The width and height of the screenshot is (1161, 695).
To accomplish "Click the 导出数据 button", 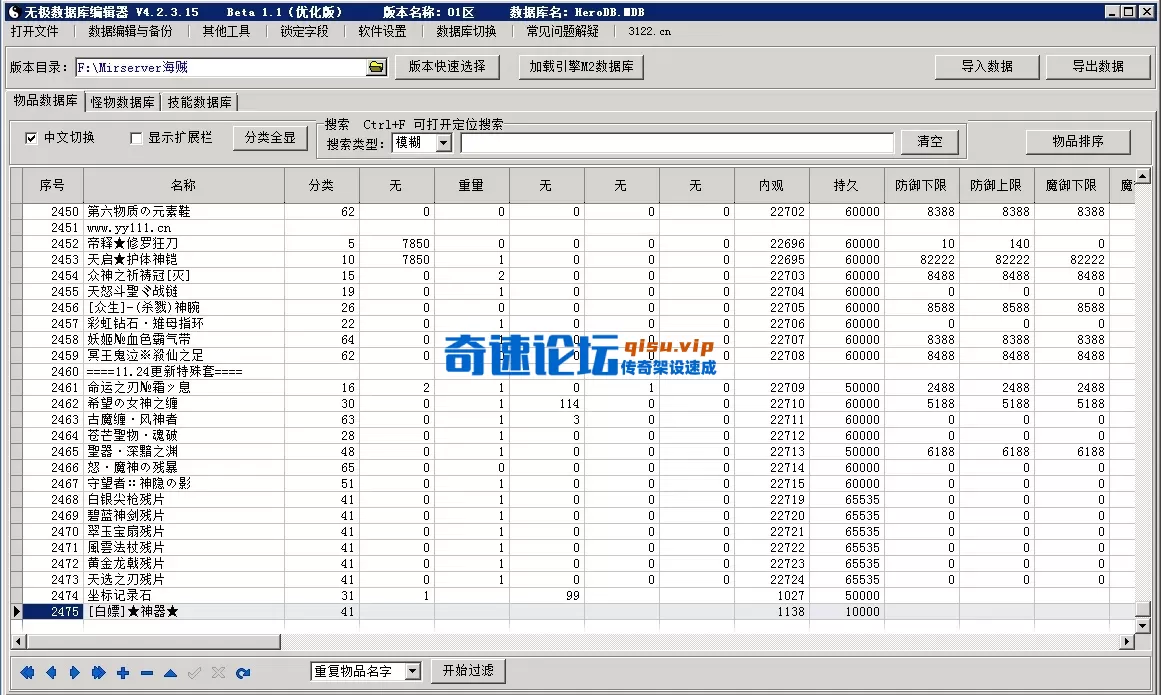I will tap(1099, 66).
